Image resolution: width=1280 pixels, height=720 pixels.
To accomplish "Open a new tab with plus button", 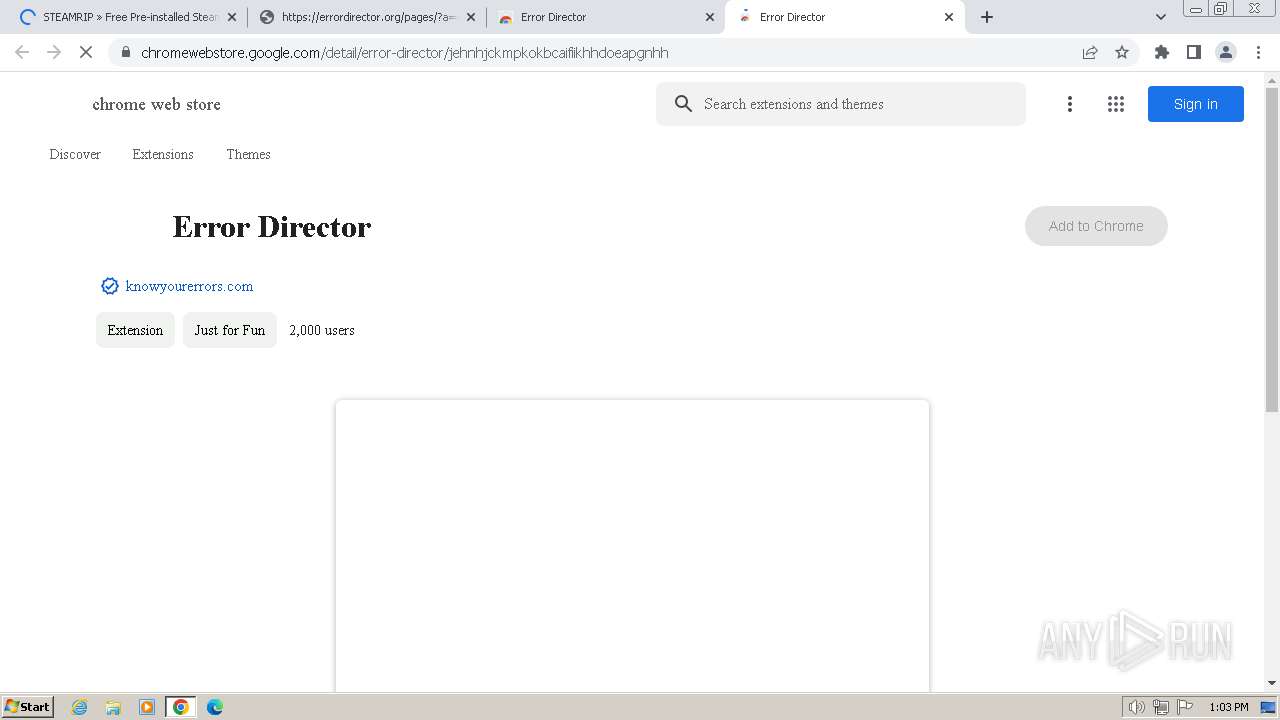I will 987,17.
